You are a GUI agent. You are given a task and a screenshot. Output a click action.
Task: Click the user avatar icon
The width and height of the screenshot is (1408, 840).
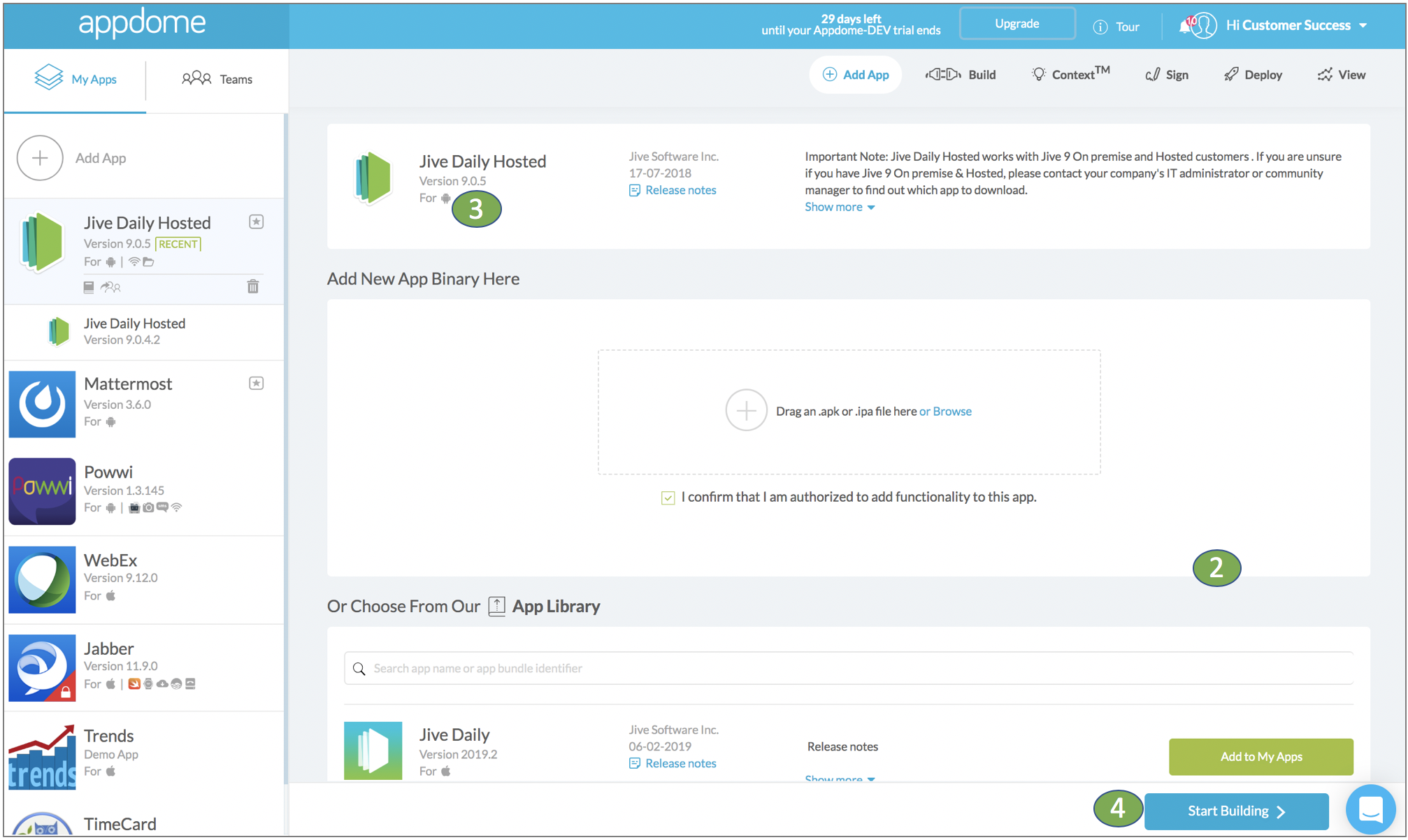pyautogui.click(x=1204, y=26)
